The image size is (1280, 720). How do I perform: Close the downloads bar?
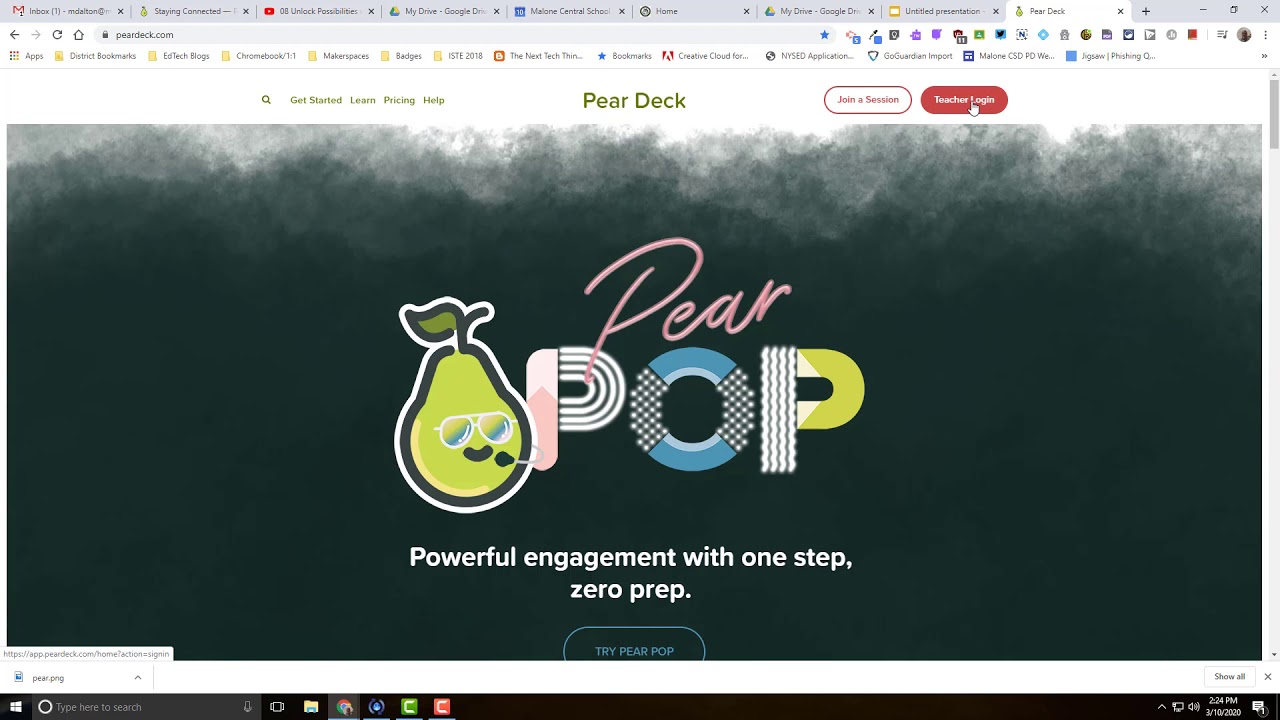coord(1267,677)
